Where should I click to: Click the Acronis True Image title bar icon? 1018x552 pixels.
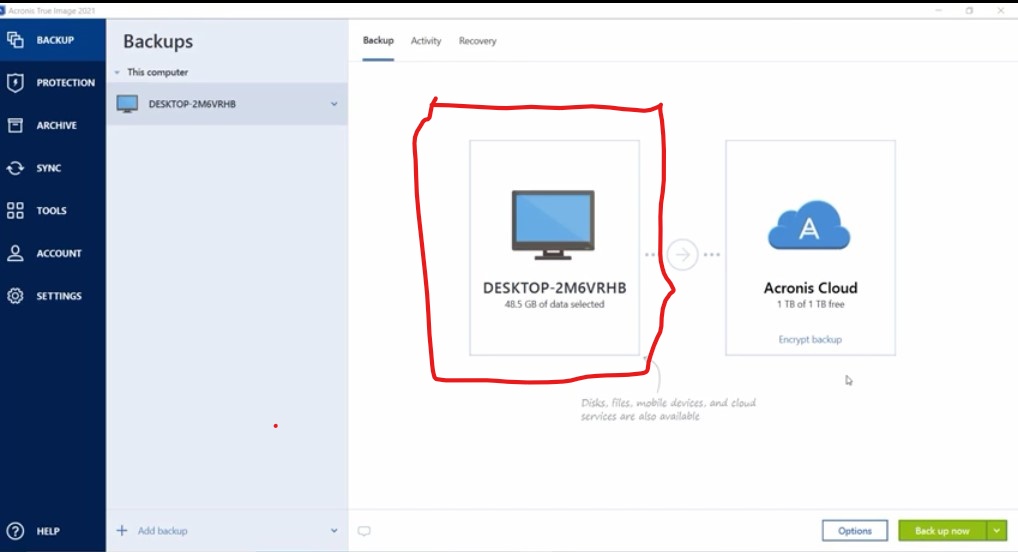pyautogui.click(x=3, y=10)
